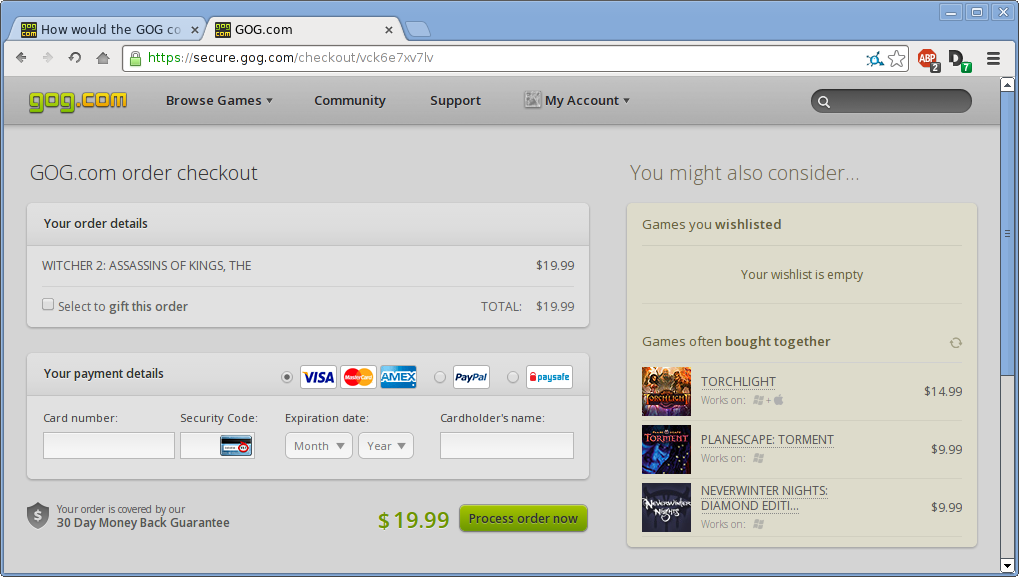This screenshot has width=1019, height=577.
Task: Click 'Your wishlist is empty' text
Action: pyautogui.click(x=801, y=275)
